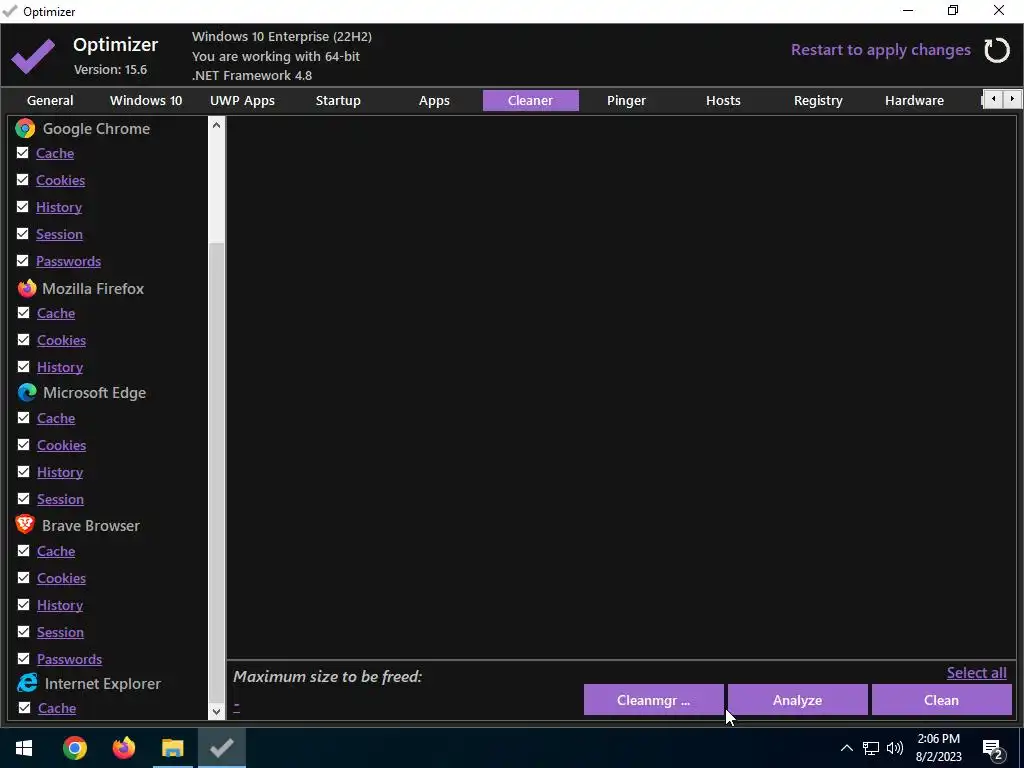Screen dimensions: 1024x768
Task: Click the list scrollbar down arrow
Action: [216, 712]
